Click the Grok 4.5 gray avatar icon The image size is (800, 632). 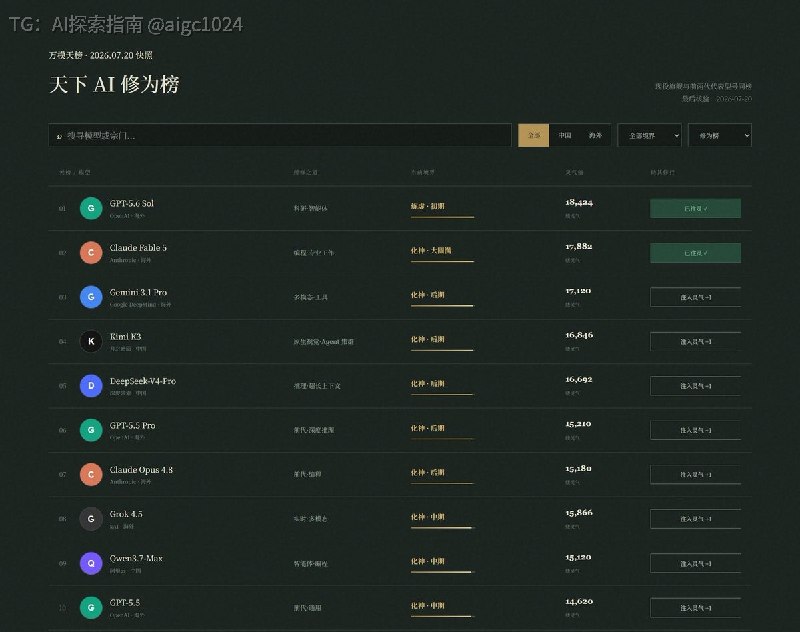click(x=91, y=519)
